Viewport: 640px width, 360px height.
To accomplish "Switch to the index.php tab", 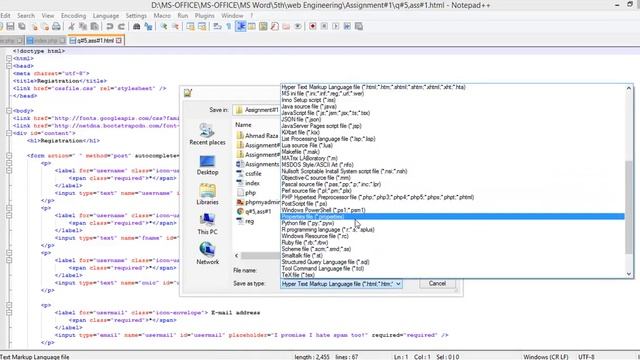I will click(x=46, y=40).
